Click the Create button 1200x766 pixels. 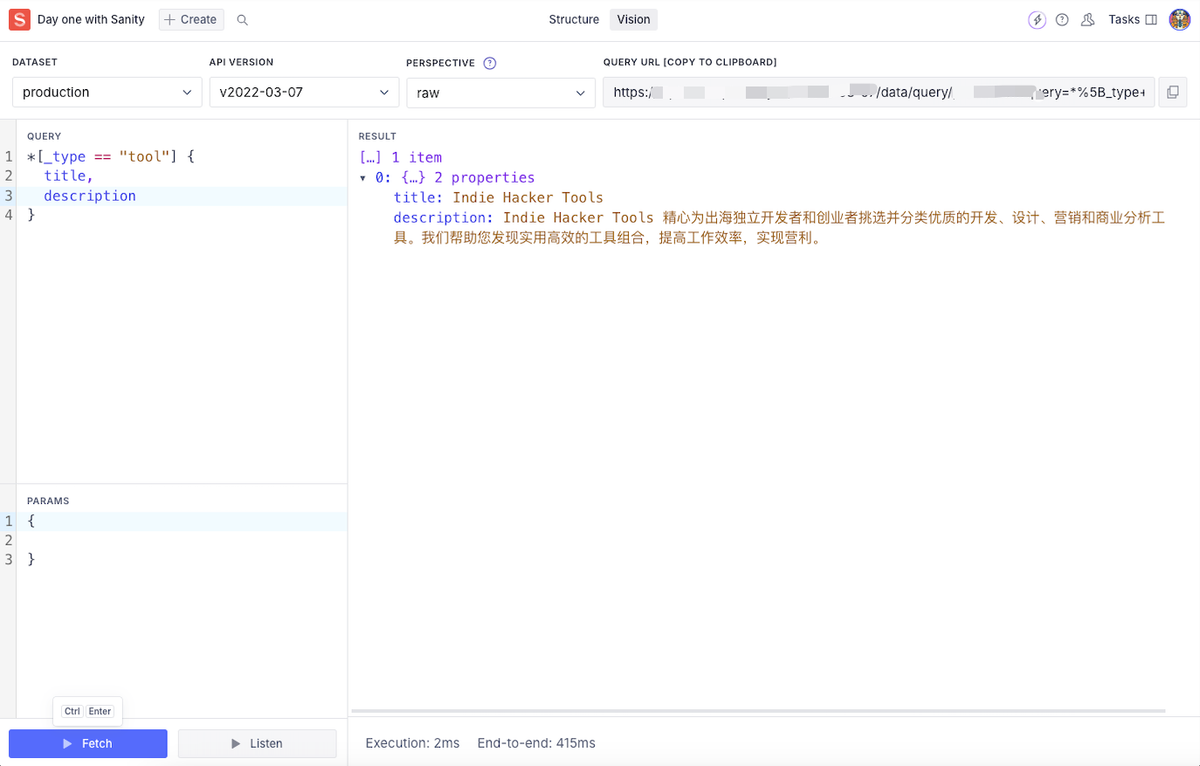pos(191,20)
